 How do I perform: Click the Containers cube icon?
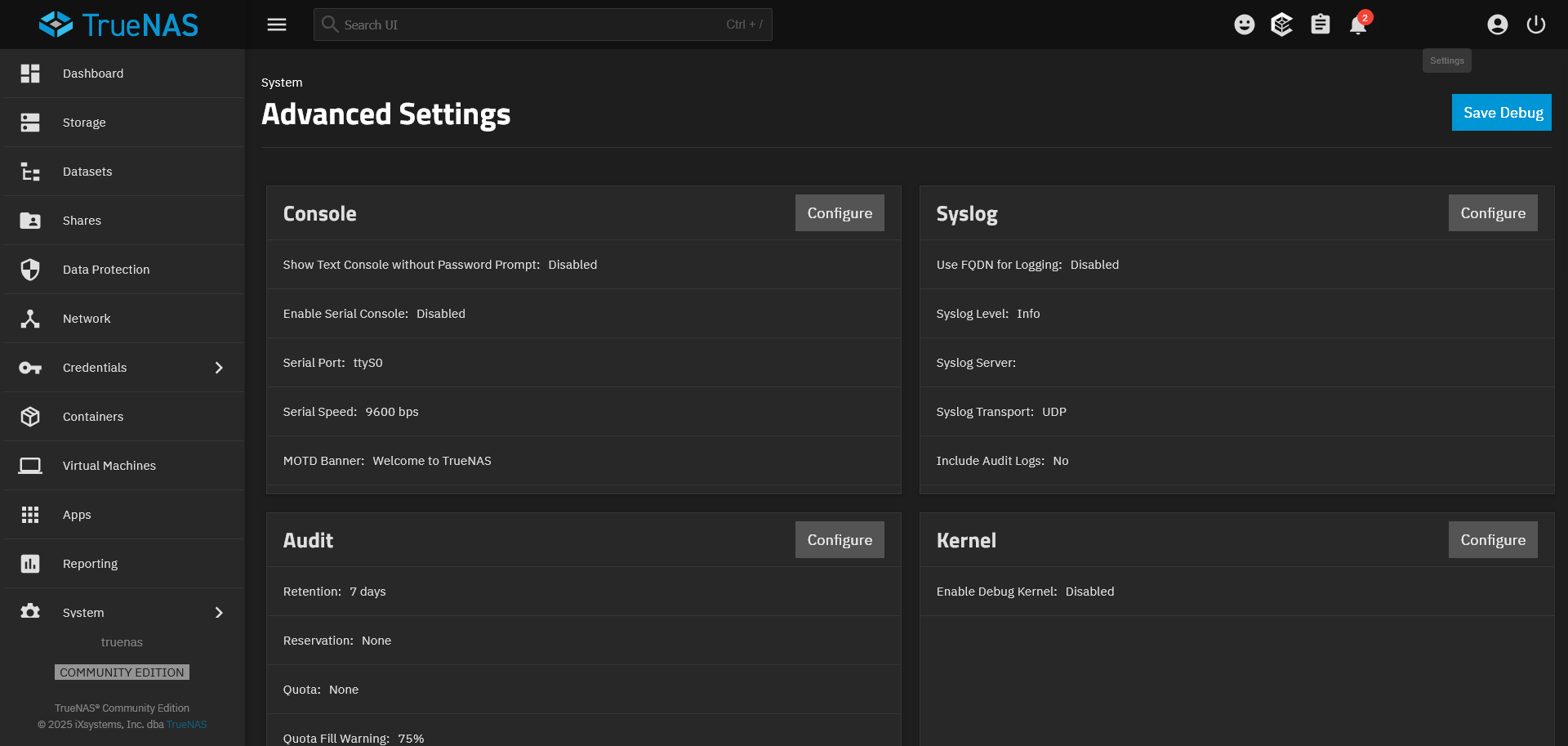(30, 417)
